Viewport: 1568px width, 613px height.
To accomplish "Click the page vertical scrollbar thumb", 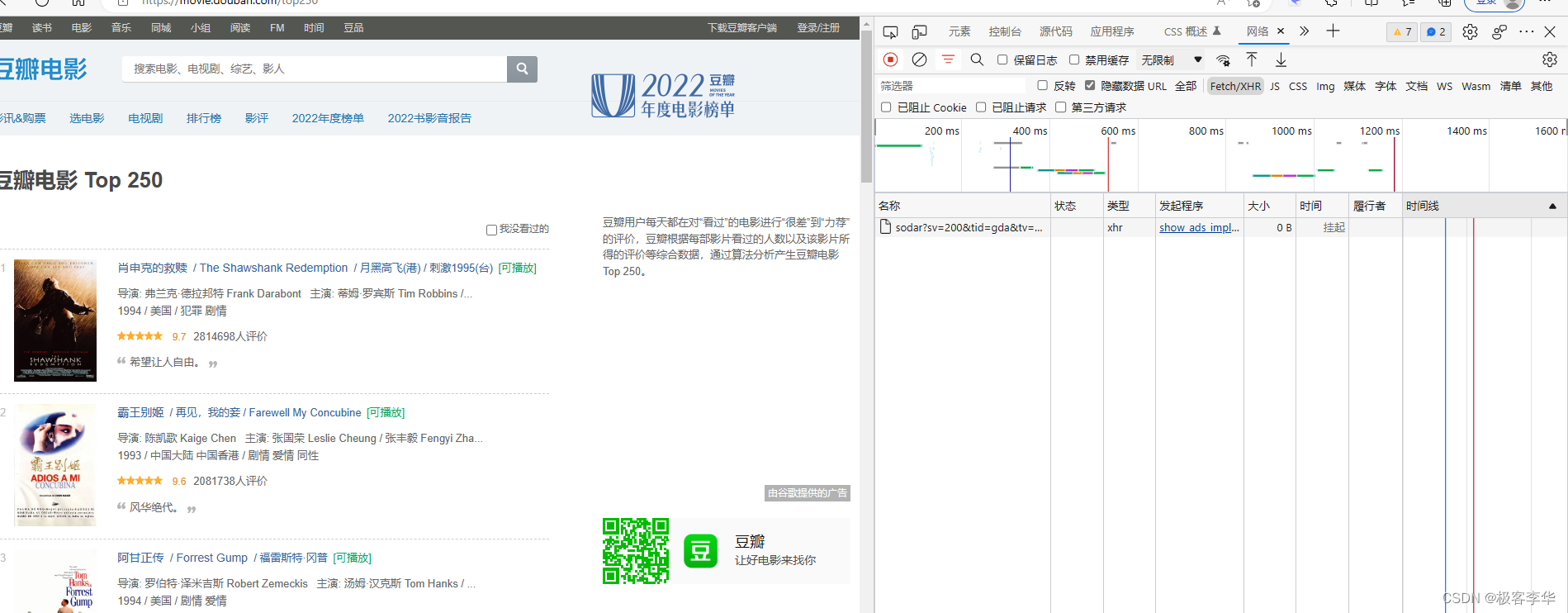I will pos(866,106).
